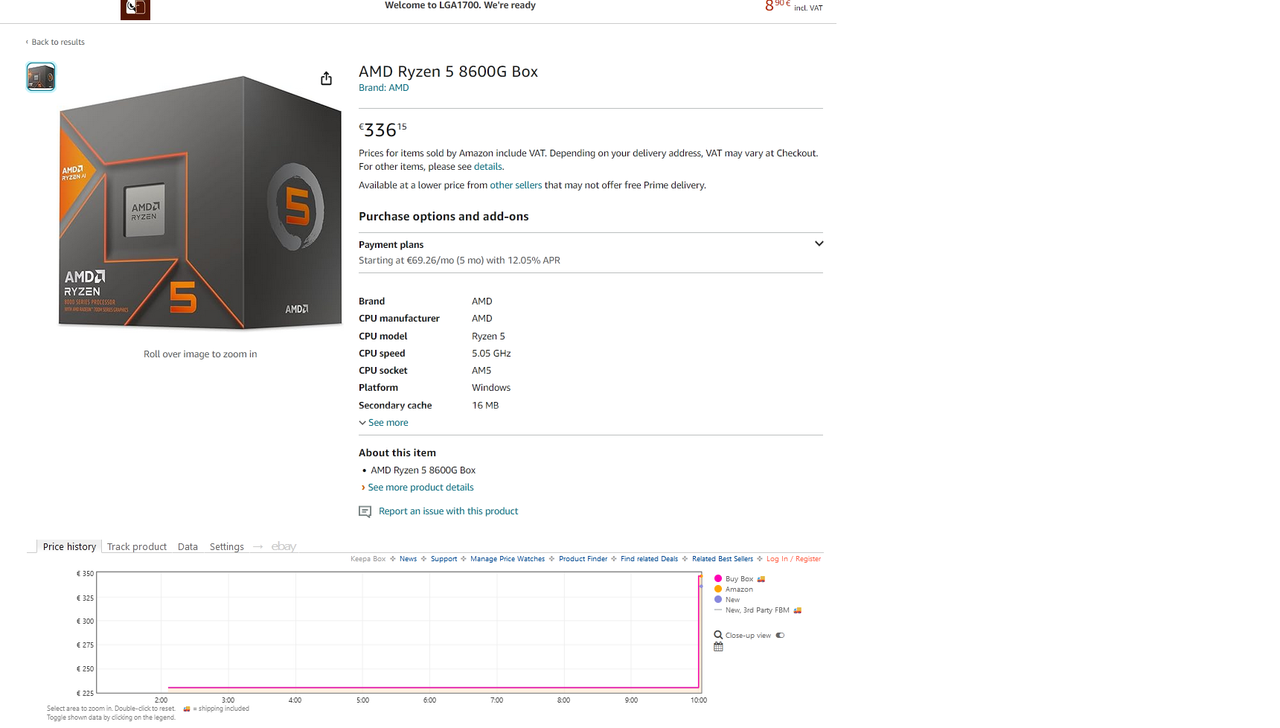Open the Keepa Settings tab
The height and width of the screenshot is (728, 1280).
coord(227,547)
